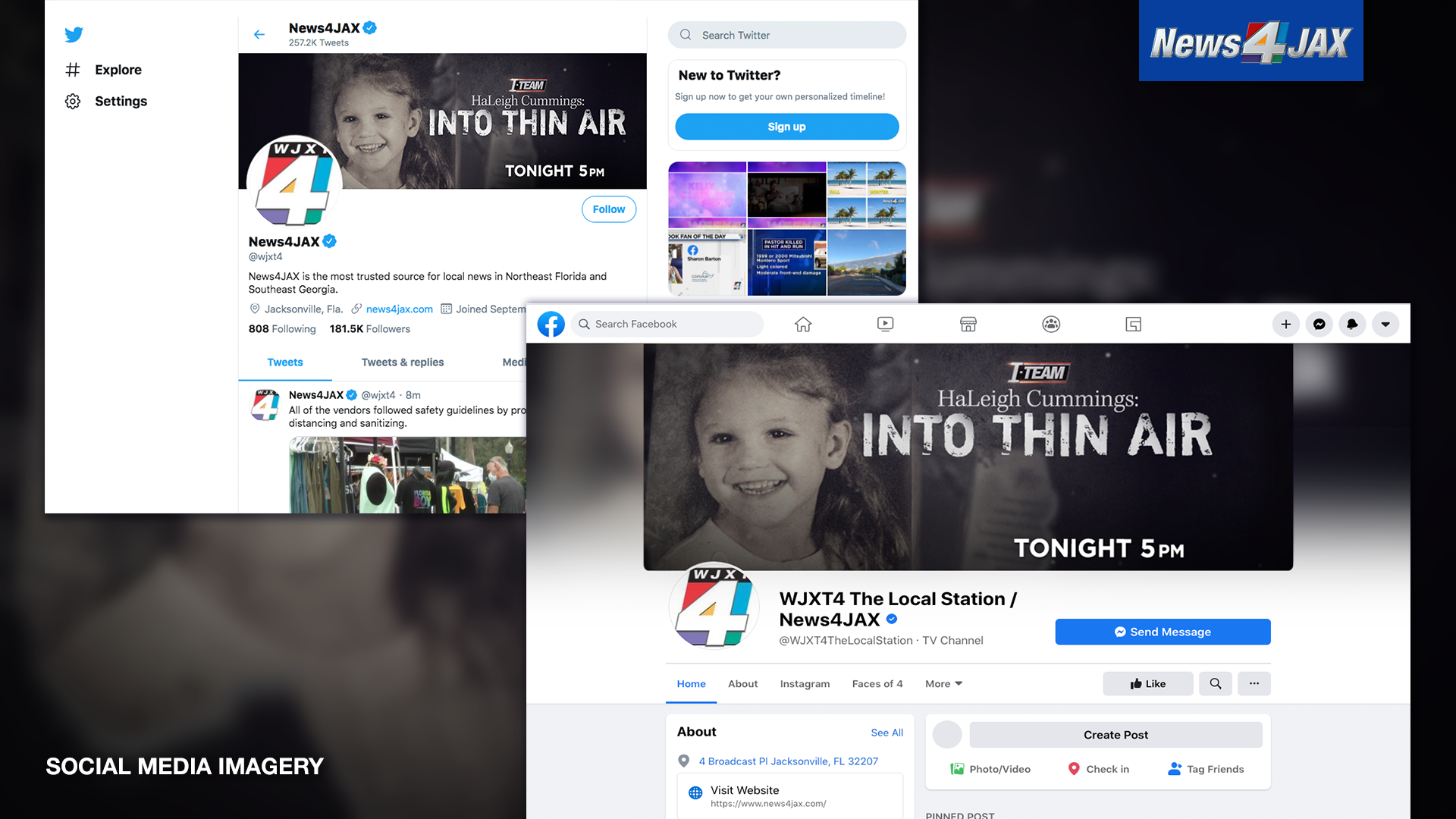This screenshot has width=1456, height=819.
Task: Open Facebook Groups icon
Action: point(1051,324)
